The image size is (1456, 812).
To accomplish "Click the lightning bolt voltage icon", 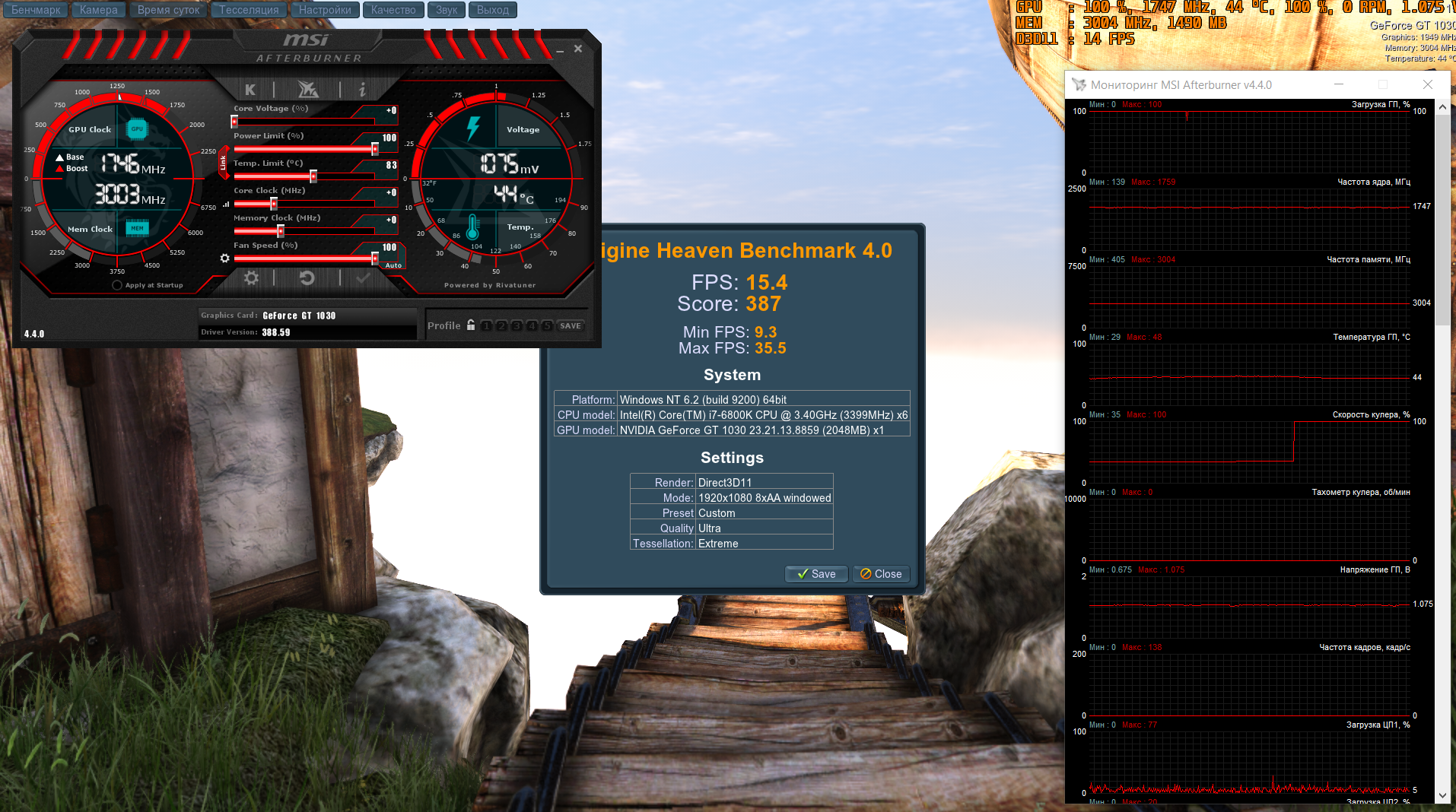I will tap(473, 128).
